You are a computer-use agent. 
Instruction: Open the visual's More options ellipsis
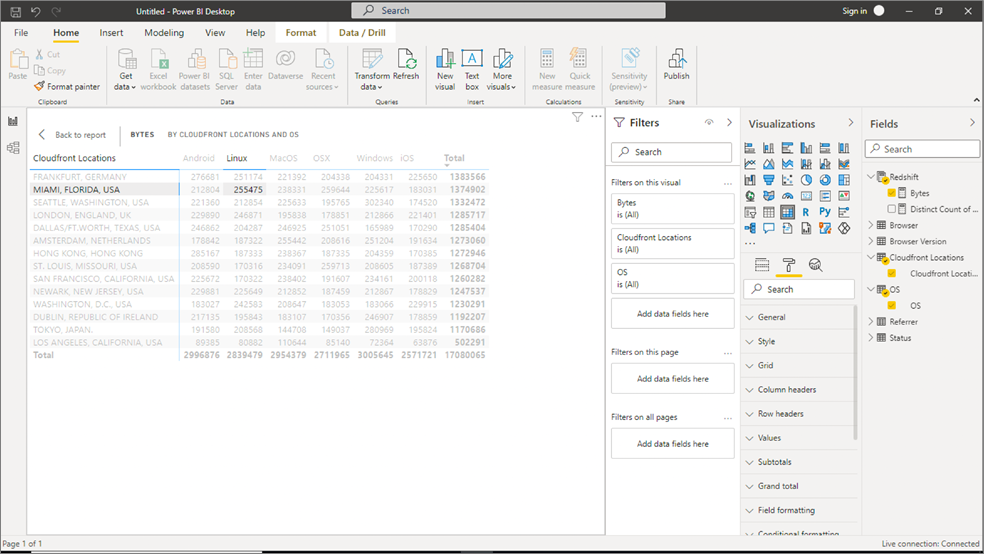[x=596, y=116]
